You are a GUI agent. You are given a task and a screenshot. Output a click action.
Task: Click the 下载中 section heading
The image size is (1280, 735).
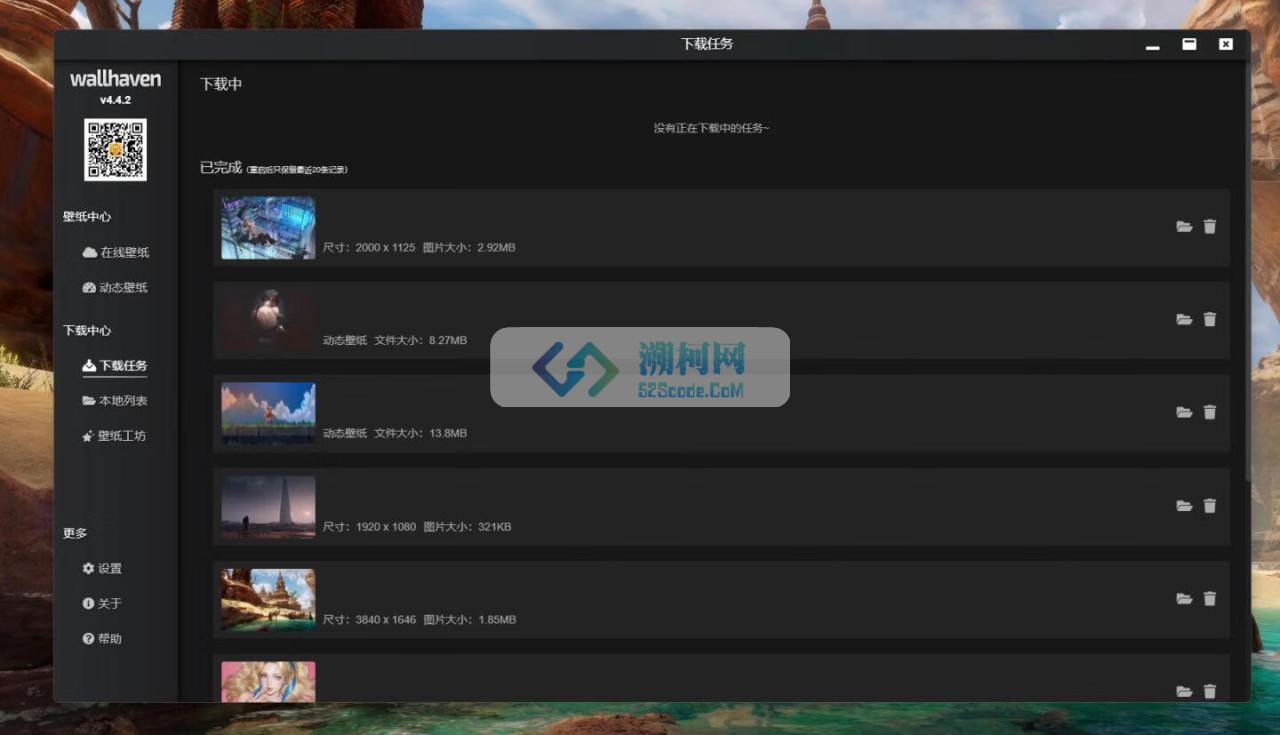221,84
